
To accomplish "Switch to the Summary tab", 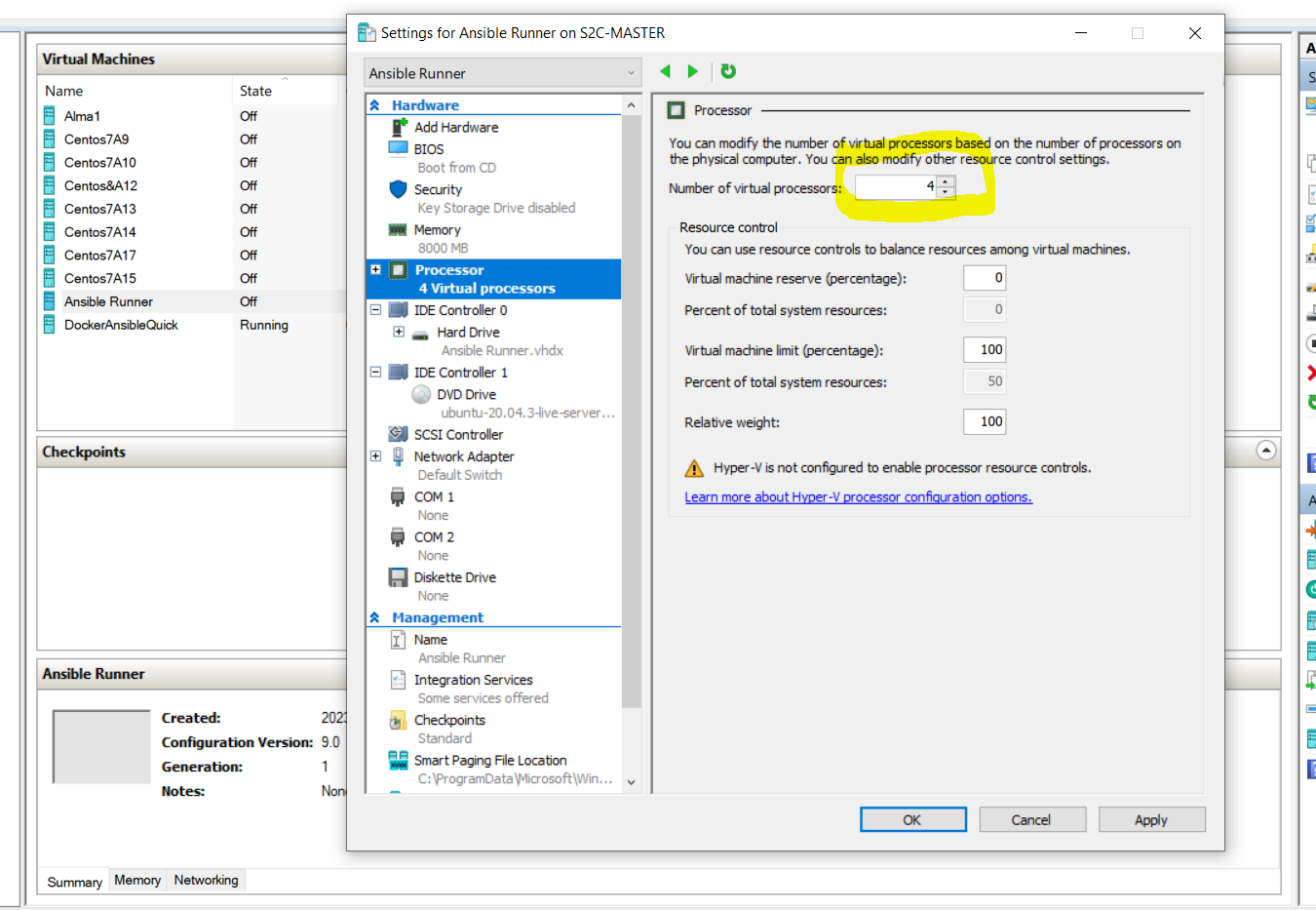I will [x=75, y=882].
